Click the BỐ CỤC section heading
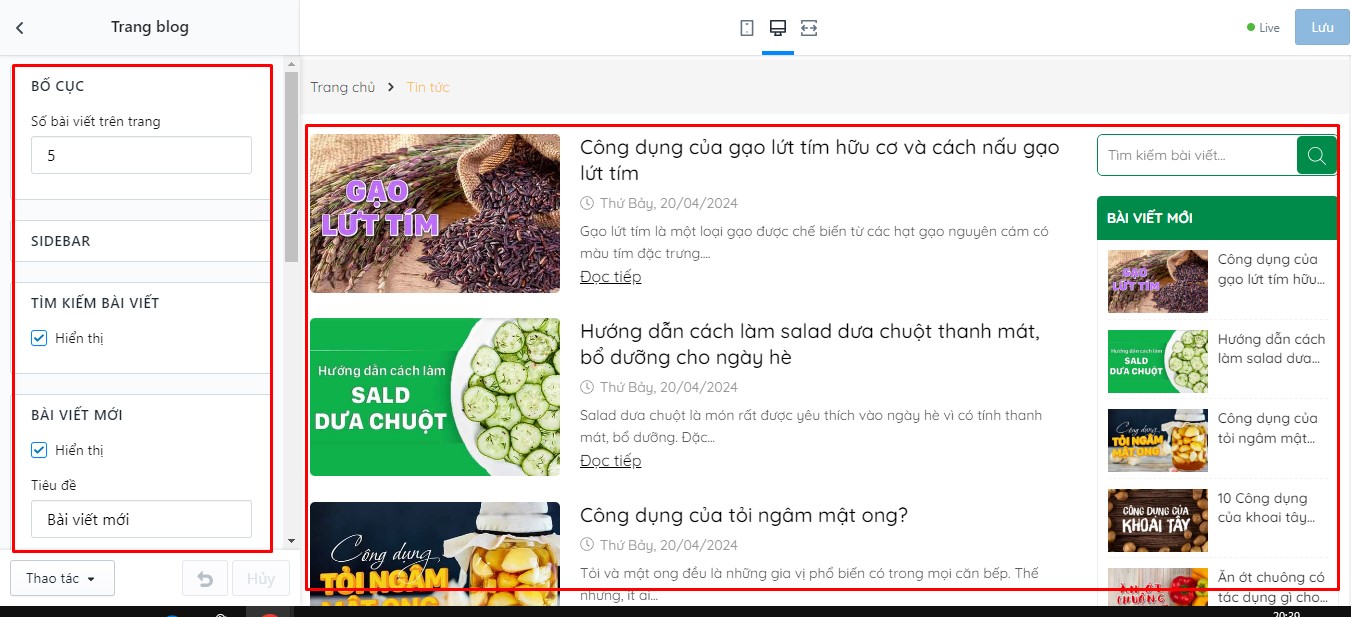1351x617 pixels. pos(58,86)
